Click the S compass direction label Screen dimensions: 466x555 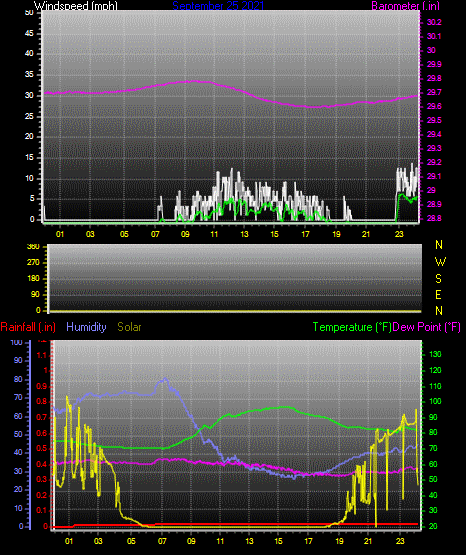point(438,279)
